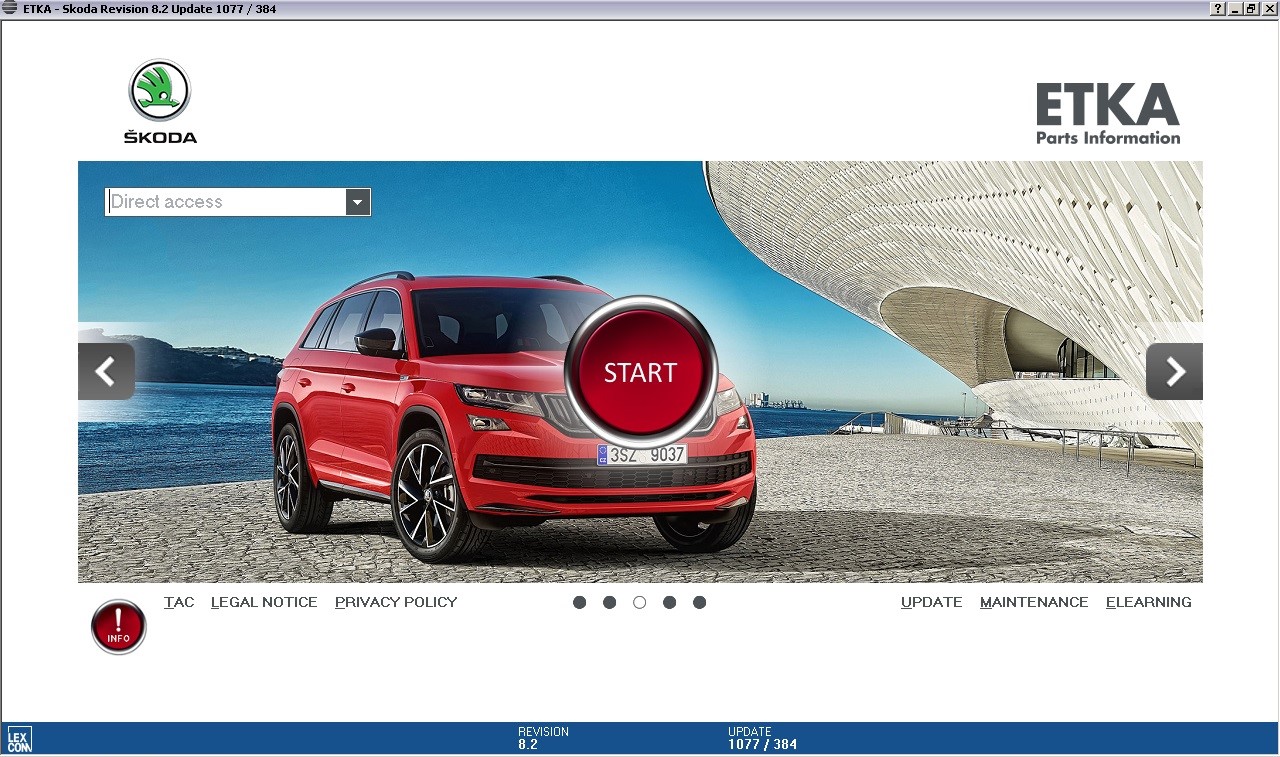The height and width of the screenshot is (757, 1280).
Task: Click the UPDATE 1077 / 384 status text
Action: [762, 738]
